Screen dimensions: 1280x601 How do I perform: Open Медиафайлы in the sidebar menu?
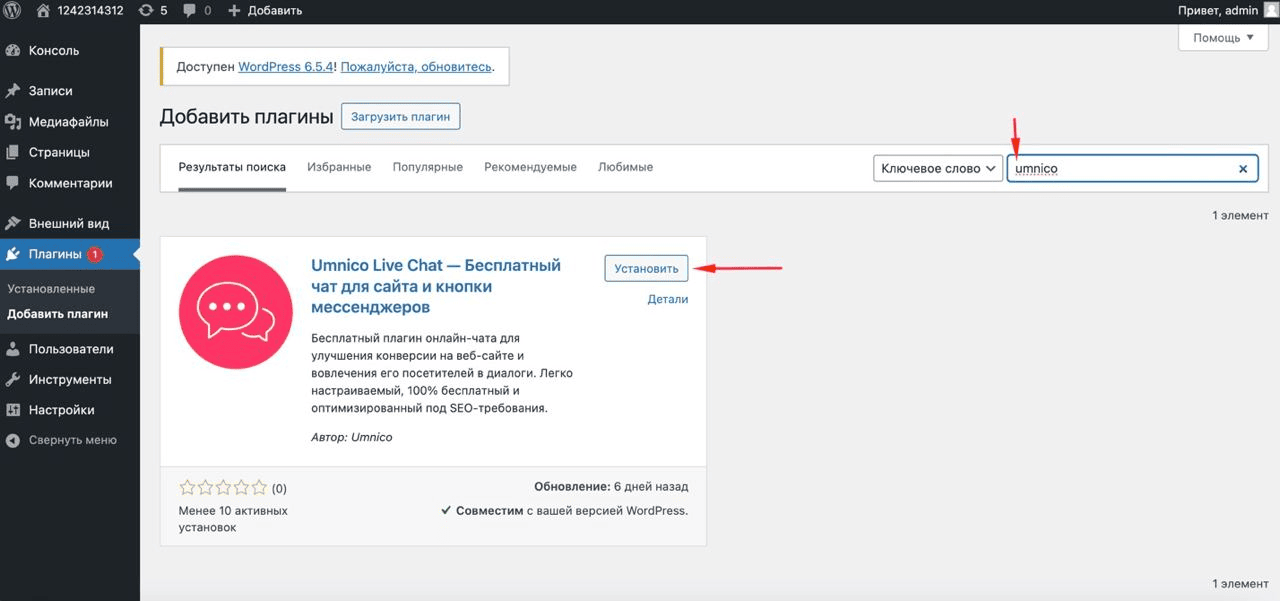point(68,122)
